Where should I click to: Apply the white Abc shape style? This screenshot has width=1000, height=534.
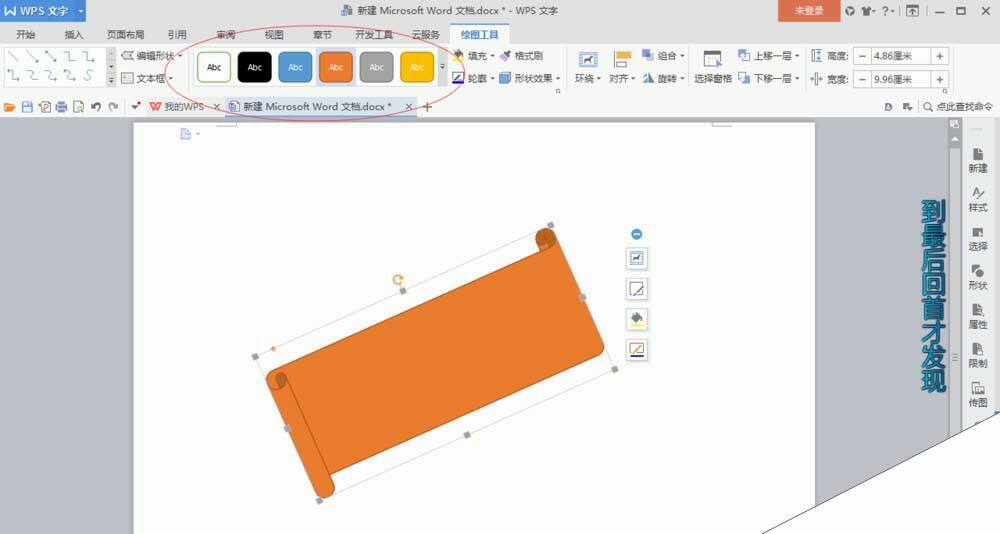[x=214, y=67]
